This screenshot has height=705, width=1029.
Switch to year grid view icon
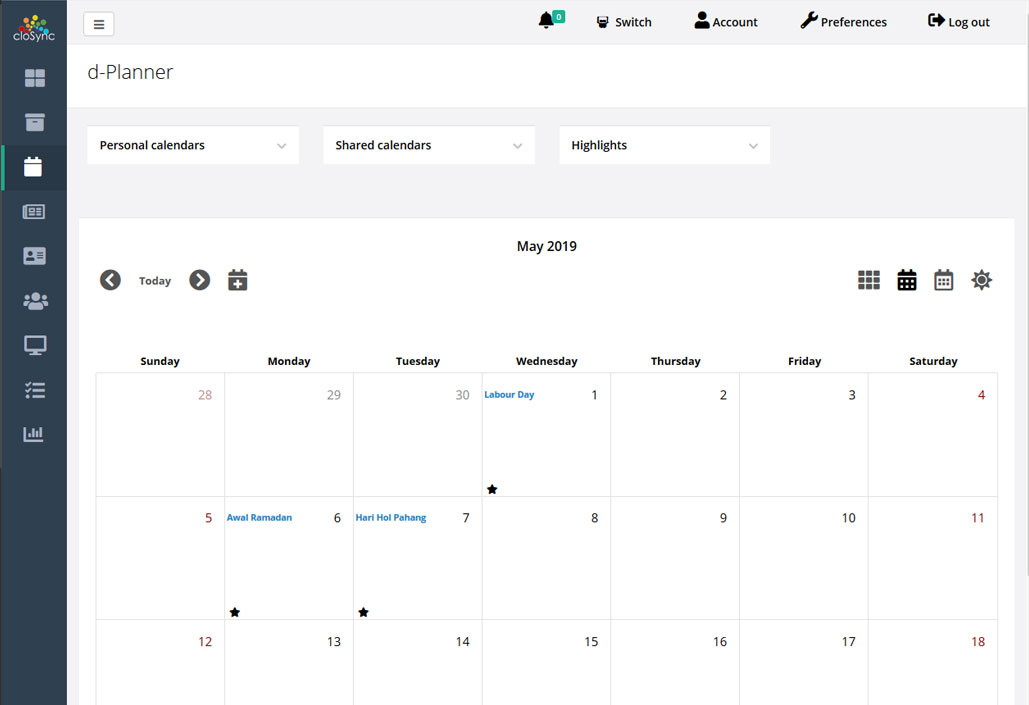[x=868, y=280]
